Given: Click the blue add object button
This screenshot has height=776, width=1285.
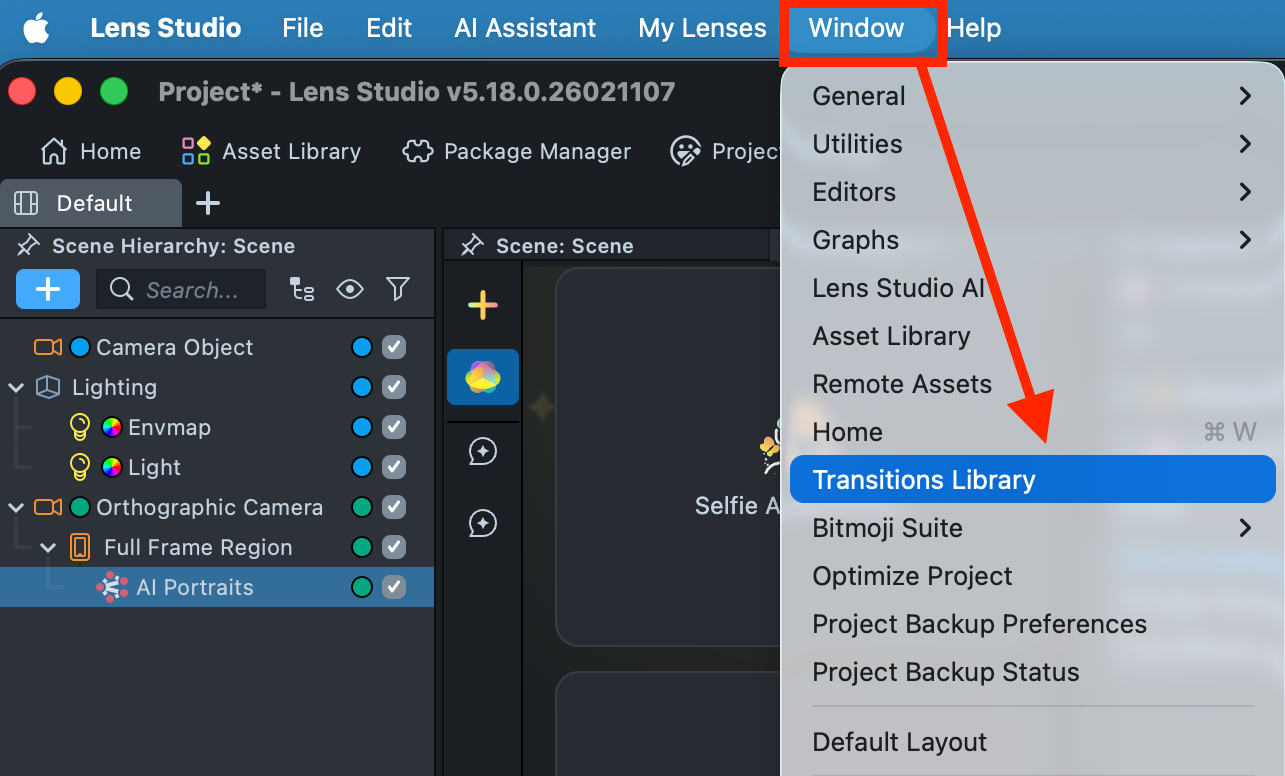Looking at the screenshot, I should point(48,289).
